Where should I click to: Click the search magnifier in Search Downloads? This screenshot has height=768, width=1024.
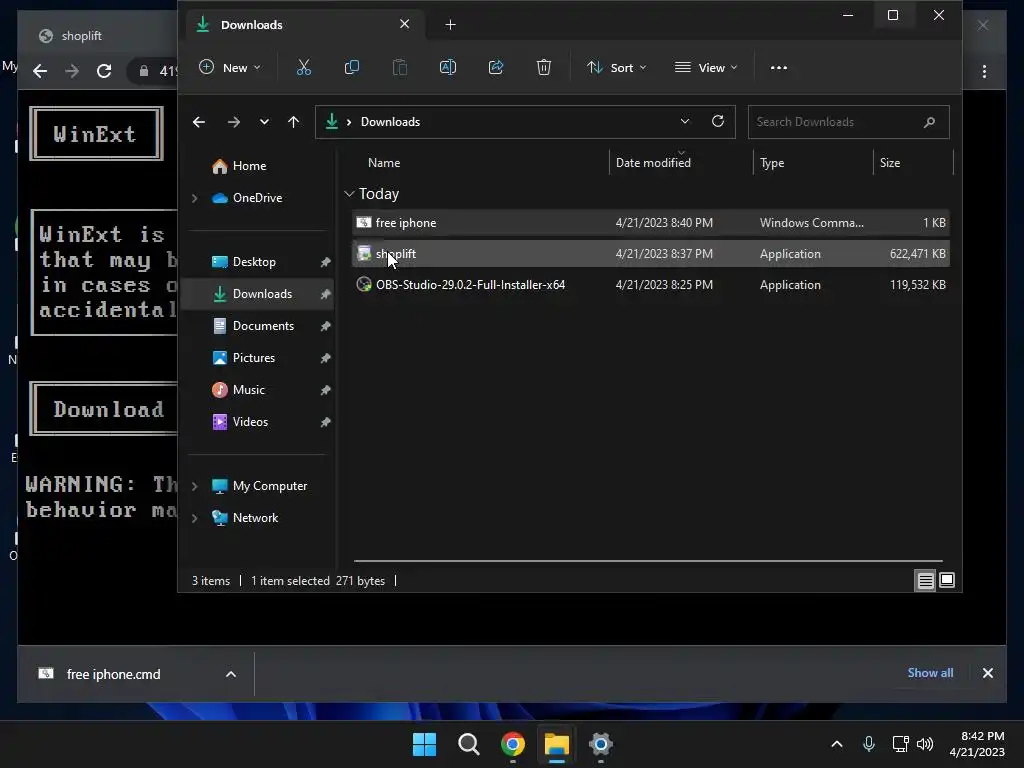[929, 122]
